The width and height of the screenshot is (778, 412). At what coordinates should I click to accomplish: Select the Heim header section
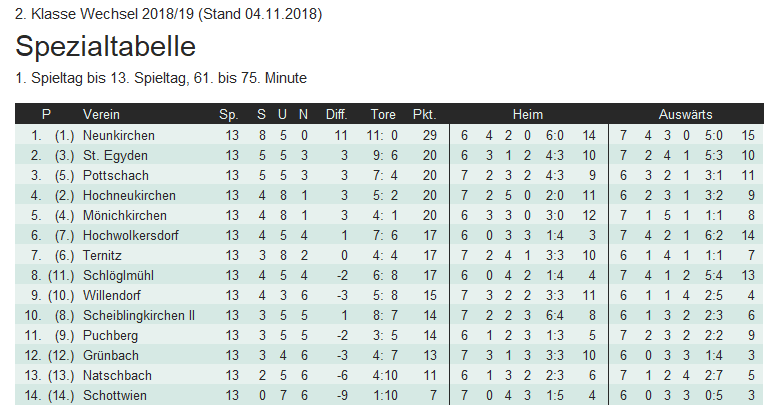pyautogui.click(x=527, y=114)
